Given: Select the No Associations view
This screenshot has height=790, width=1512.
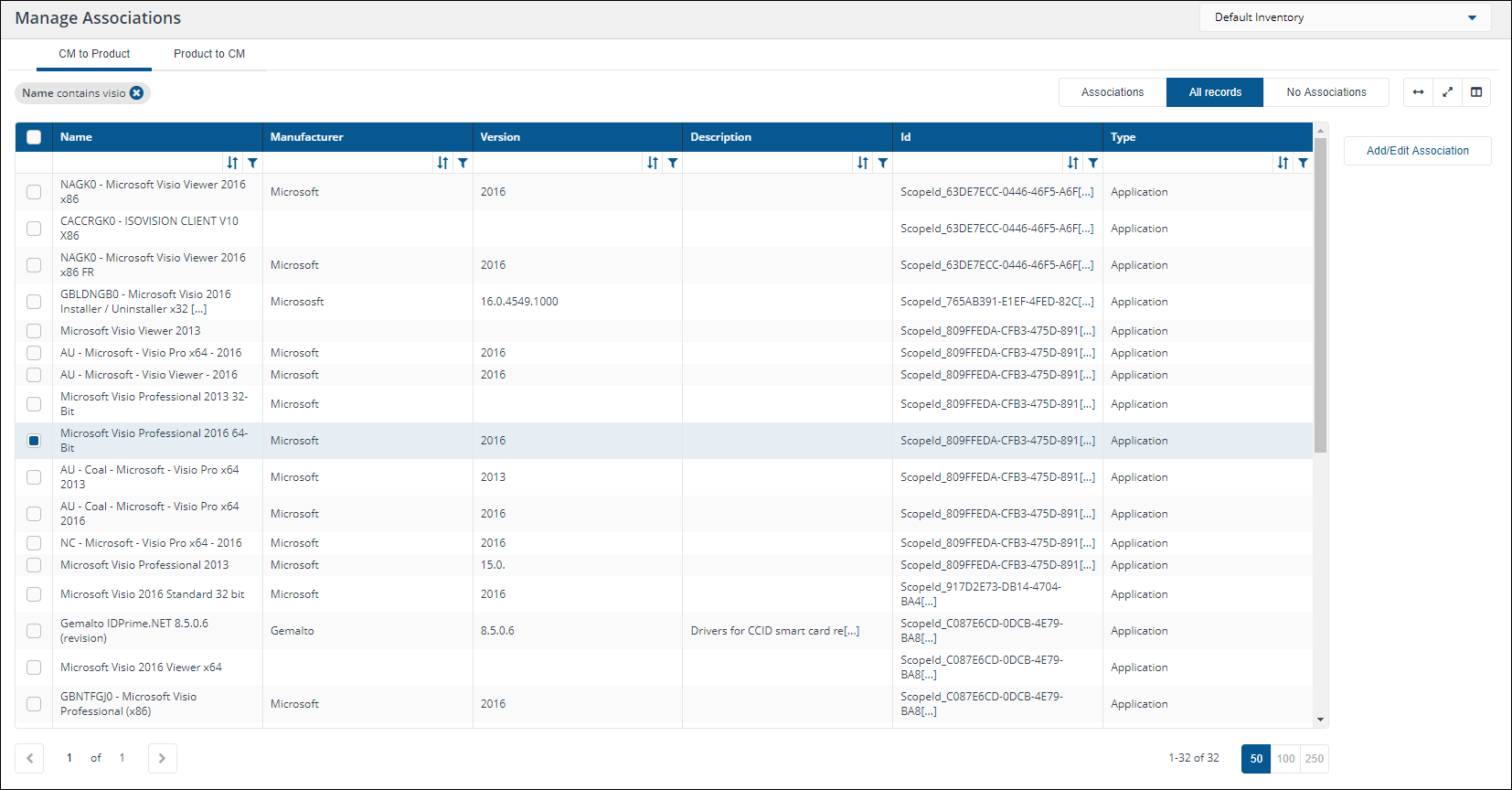Looking at the screenshot, I should (1326, 92).
